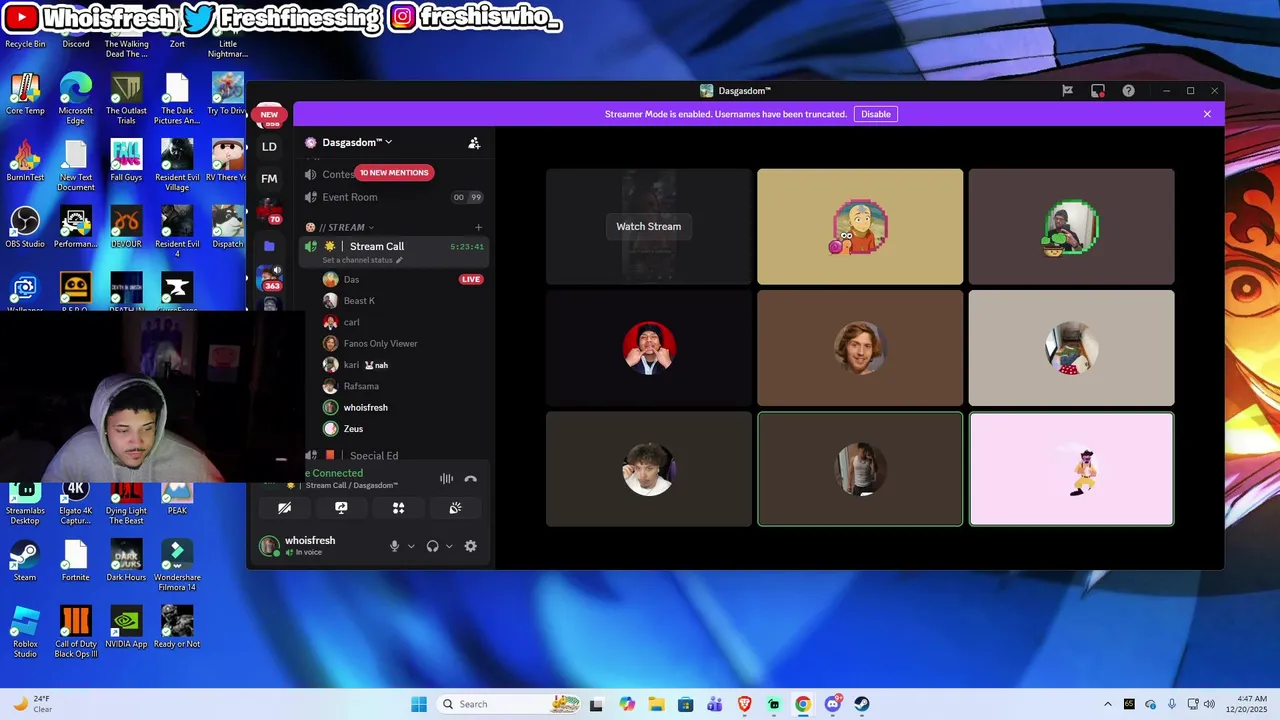Click the Invite members icon beside Dasgasdom™

coord(474,143)
